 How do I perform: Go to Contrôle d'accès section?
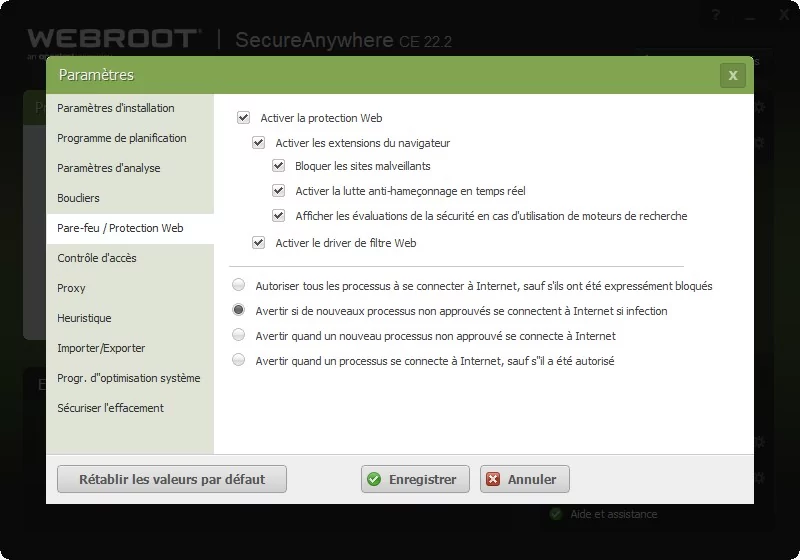pyautogui.click(x=130, y=258)
